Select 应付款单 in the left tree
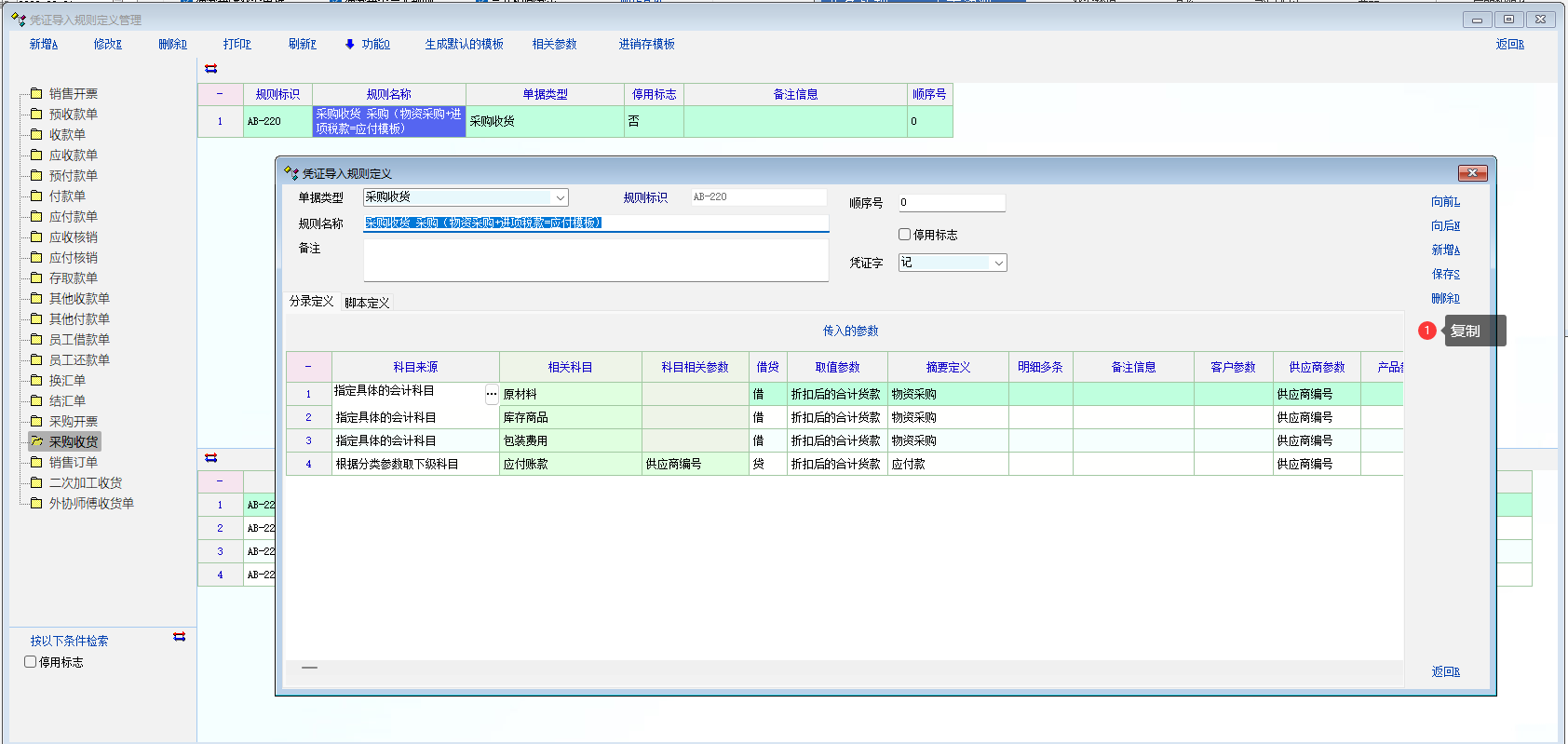 (73, 216)
